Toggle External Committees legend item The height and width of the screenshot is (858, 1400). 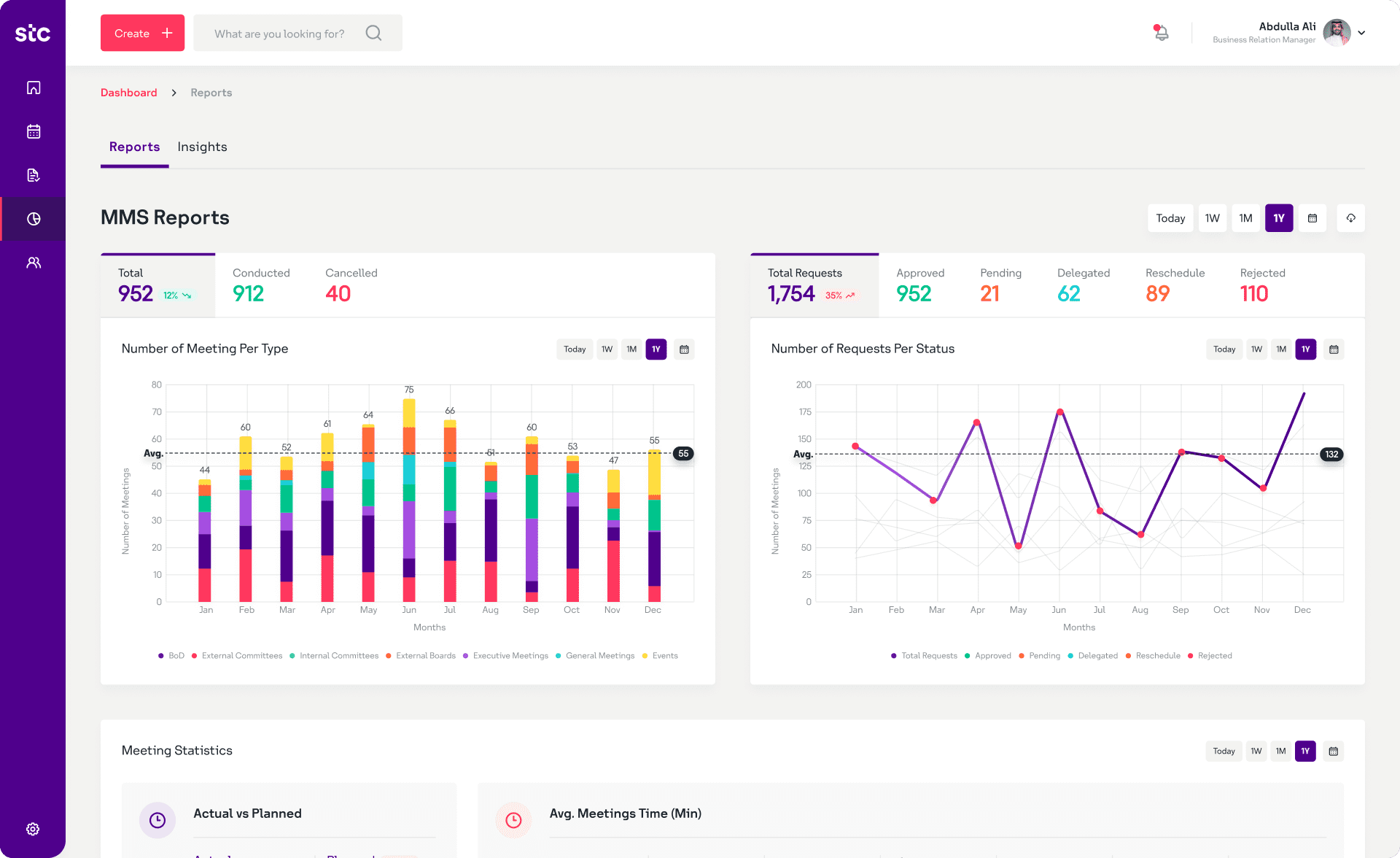[x=236, y=656]
